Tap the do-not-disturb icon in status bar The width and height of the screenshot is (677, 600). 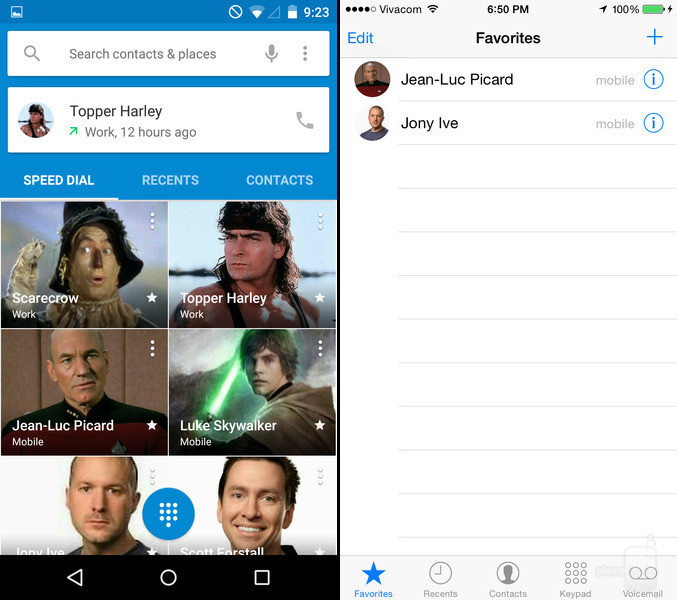pyautogui.click(x=235, y=12)
